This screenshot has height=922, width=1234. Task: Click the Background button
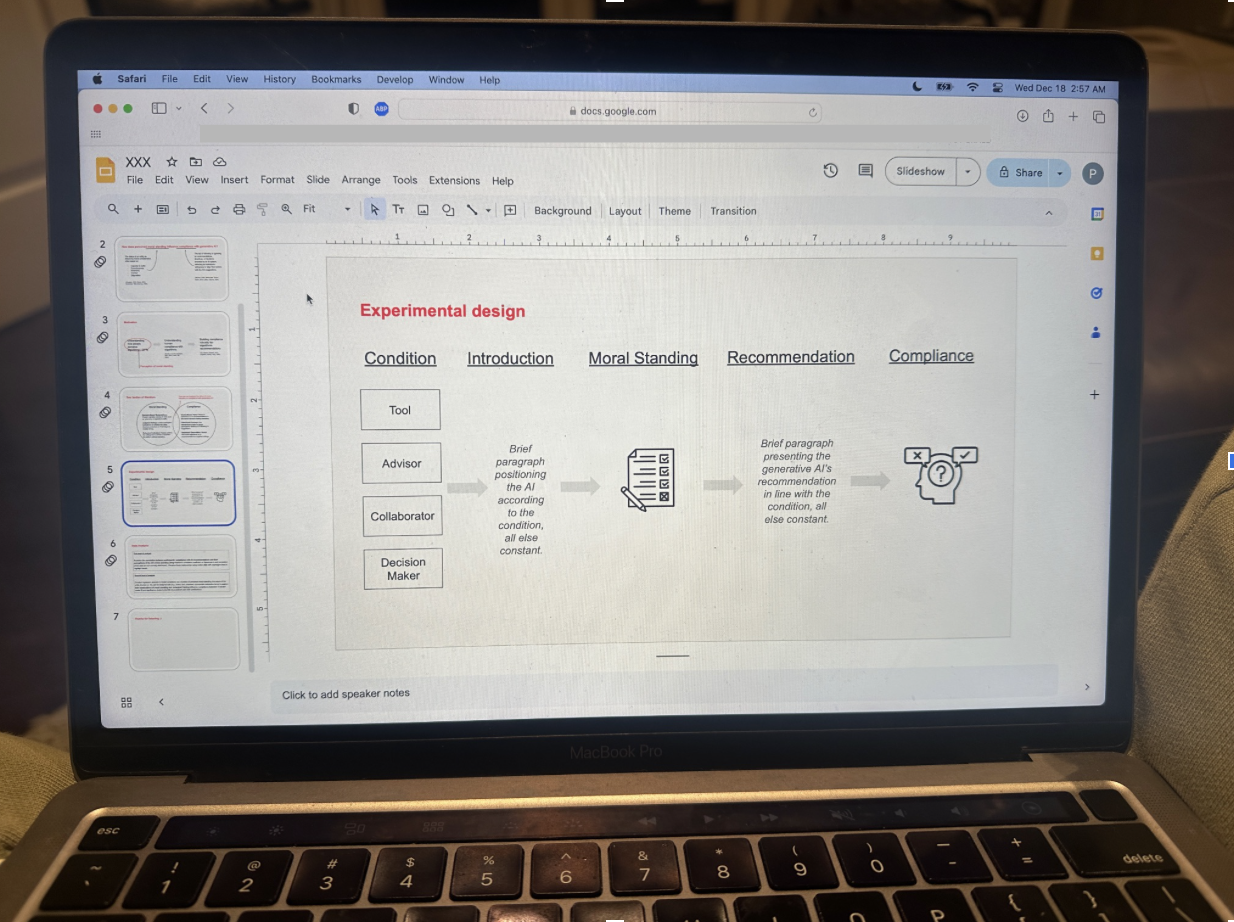(563, 211)
